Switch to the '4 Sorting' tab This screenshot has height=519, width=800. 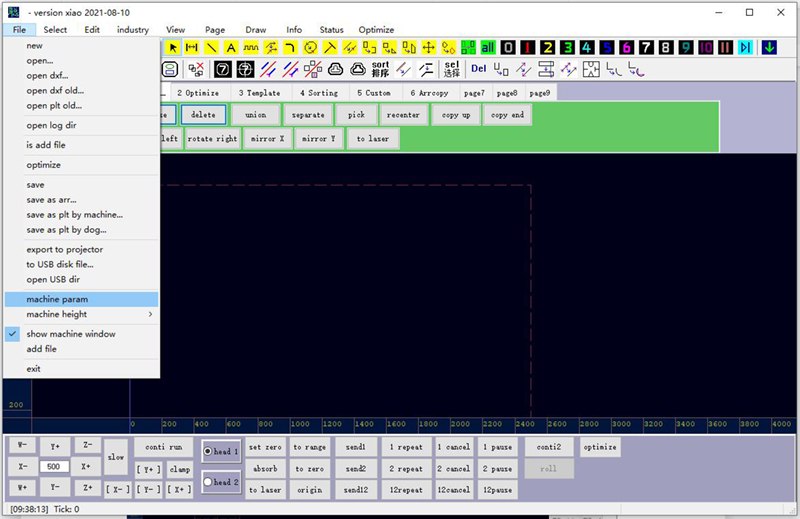319,93
